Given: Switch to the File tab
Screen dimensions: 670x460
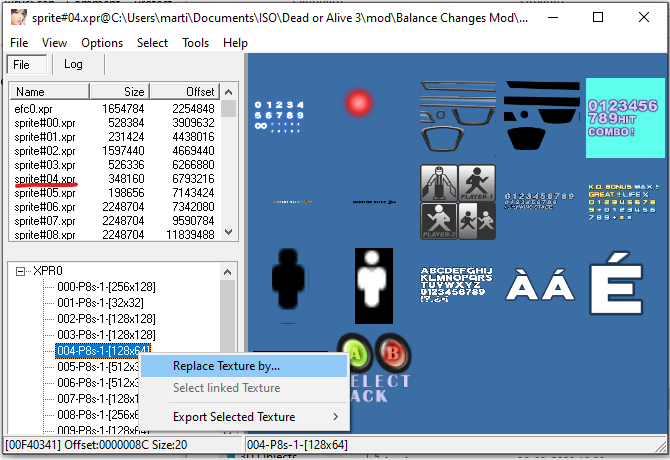Looking at the screenshot, I should click(x=22, y=65).
